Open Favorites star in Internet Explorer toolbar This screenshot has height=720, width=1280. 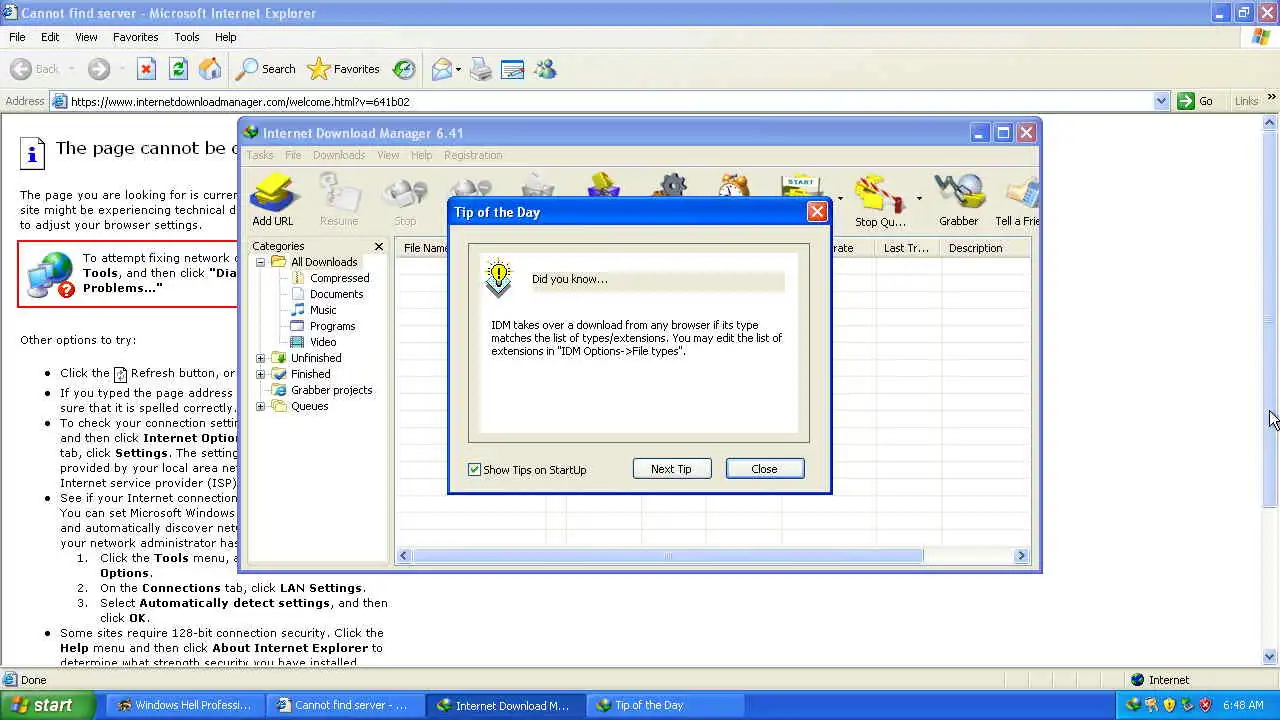344,69
